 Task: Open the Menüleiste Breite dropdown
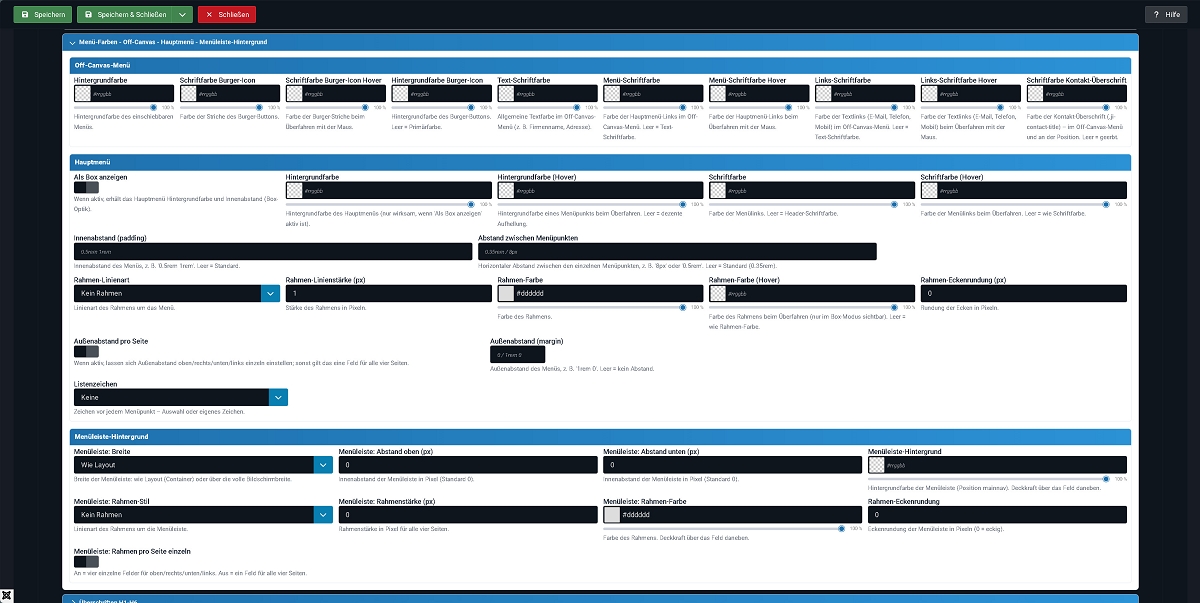point(203,465)
